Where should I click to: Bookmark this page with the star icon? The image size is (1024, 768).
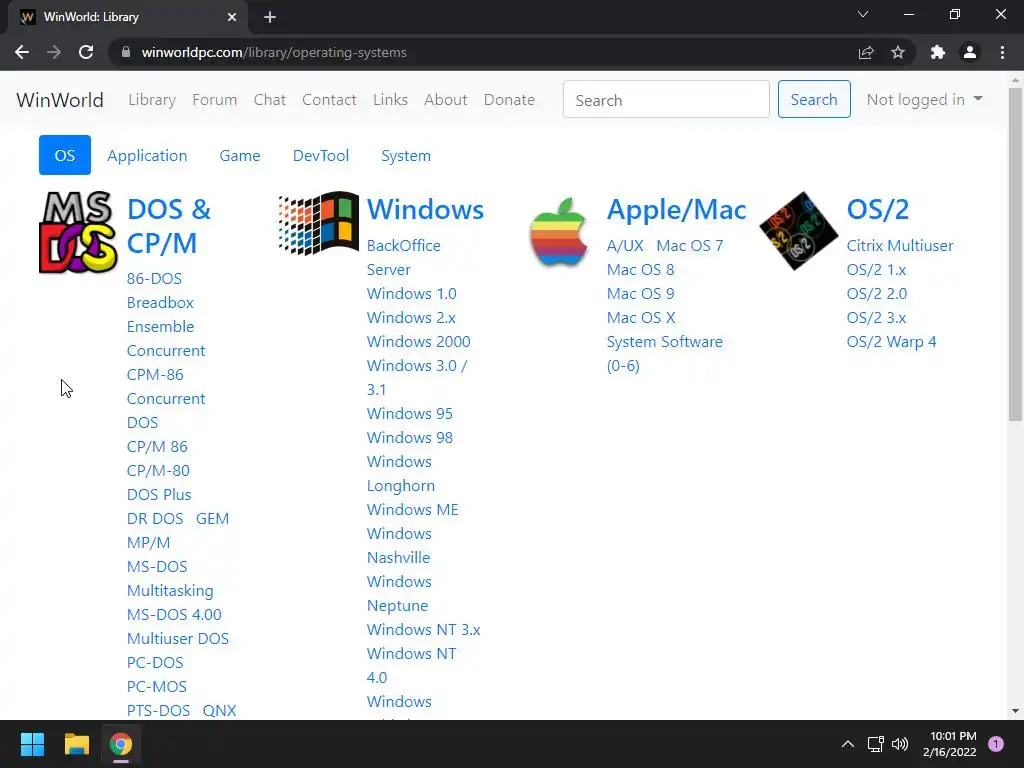[898, 52]
